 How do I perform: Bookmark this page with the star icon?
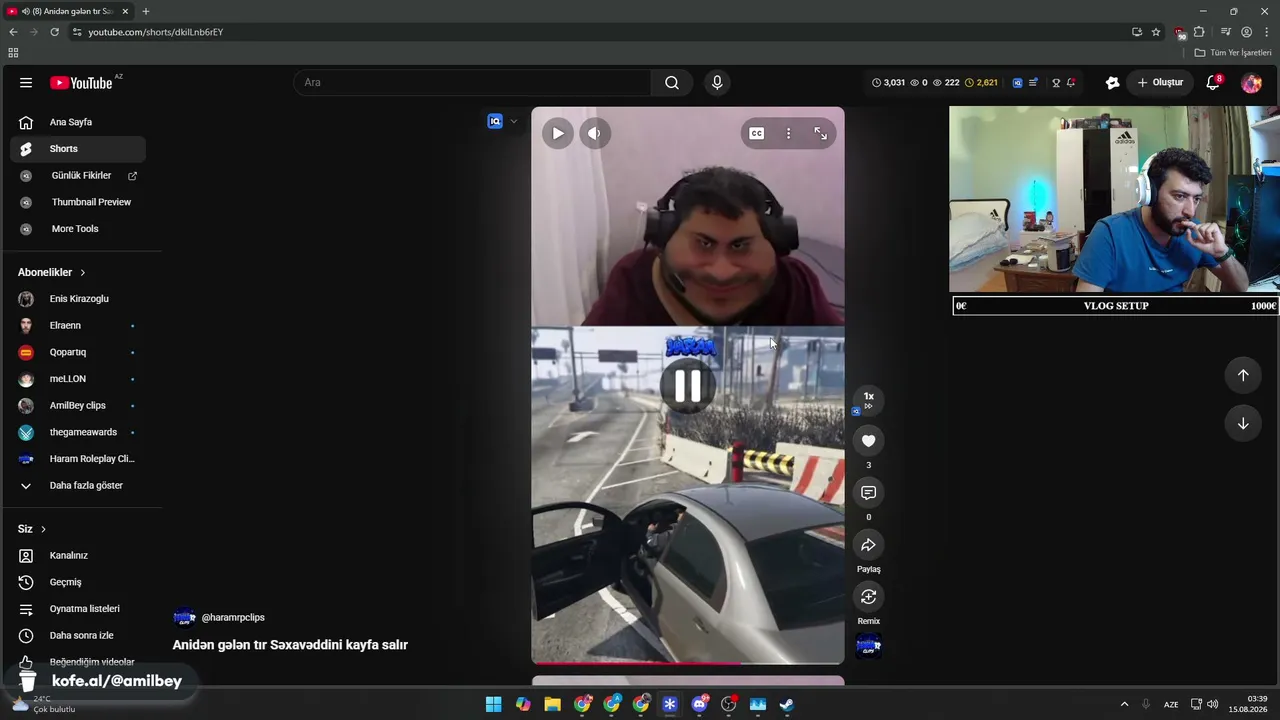point(1156,32)
